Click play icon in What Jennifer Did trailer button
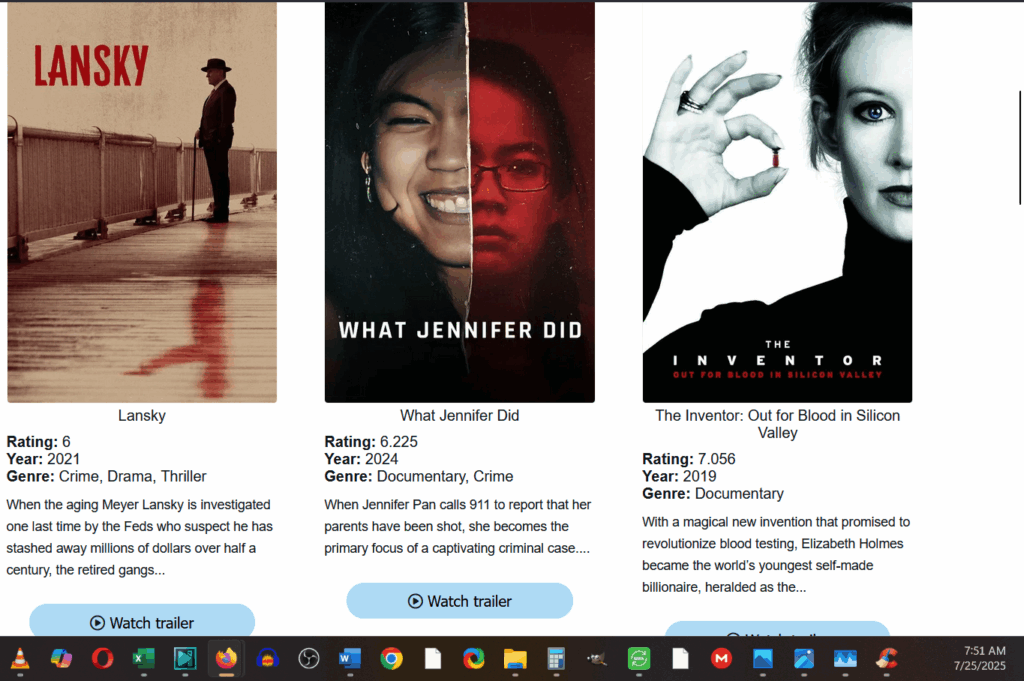Viewport: 1024px width, 681px height. (415, 601)
